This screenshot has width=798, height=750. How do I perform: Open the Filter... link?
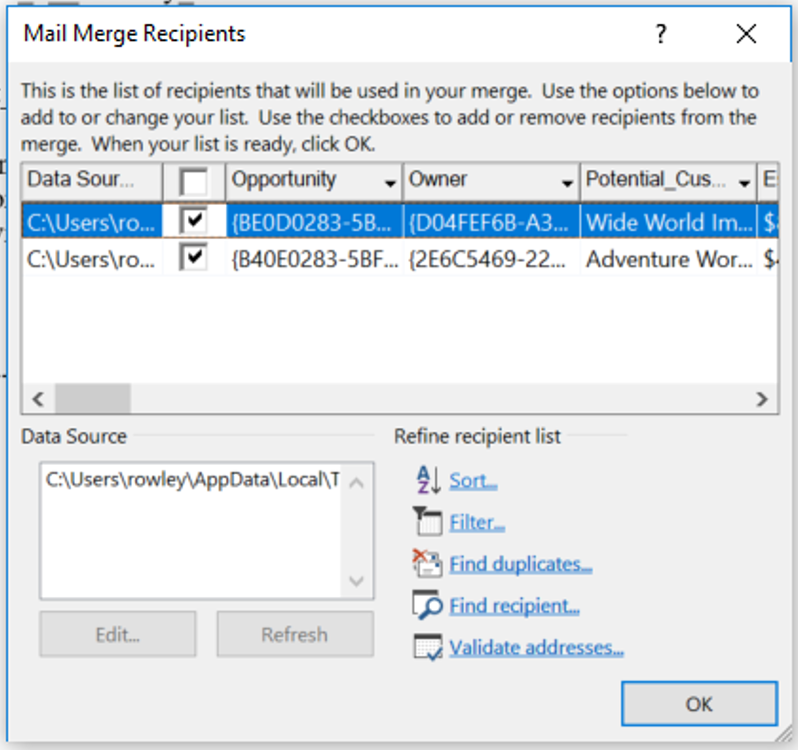click(477, 522)
